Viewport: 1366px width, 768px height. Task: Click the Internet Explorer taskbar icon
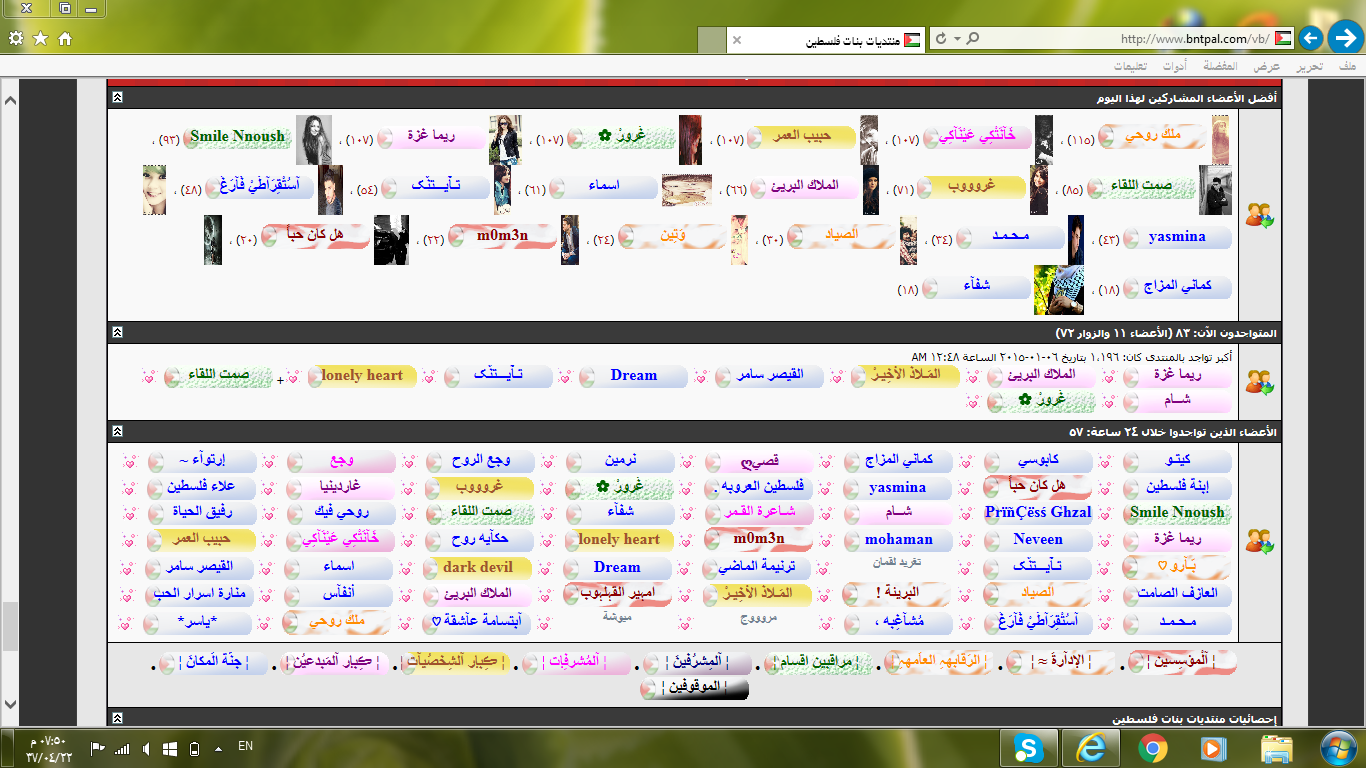[x=1089, y=748]
